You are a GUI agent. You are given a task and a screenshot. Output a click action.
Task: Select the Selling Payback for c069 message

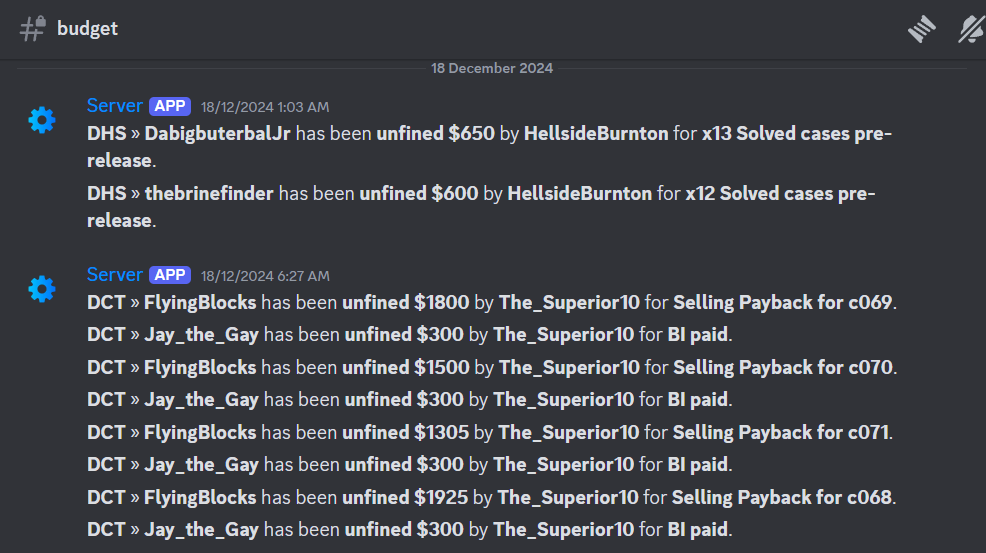point(492,303)
